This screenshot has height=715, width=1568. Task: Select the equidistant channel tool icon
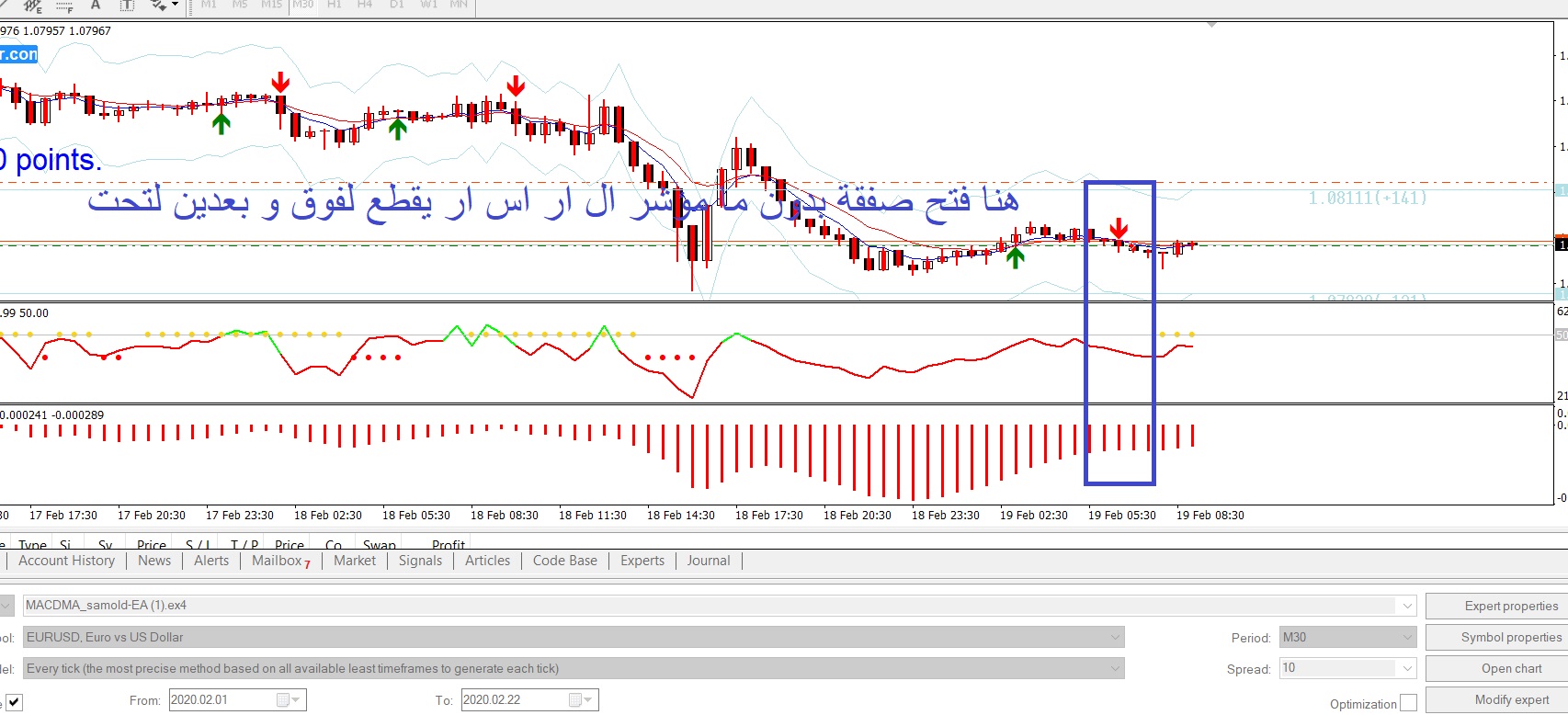tap(33, 6)
